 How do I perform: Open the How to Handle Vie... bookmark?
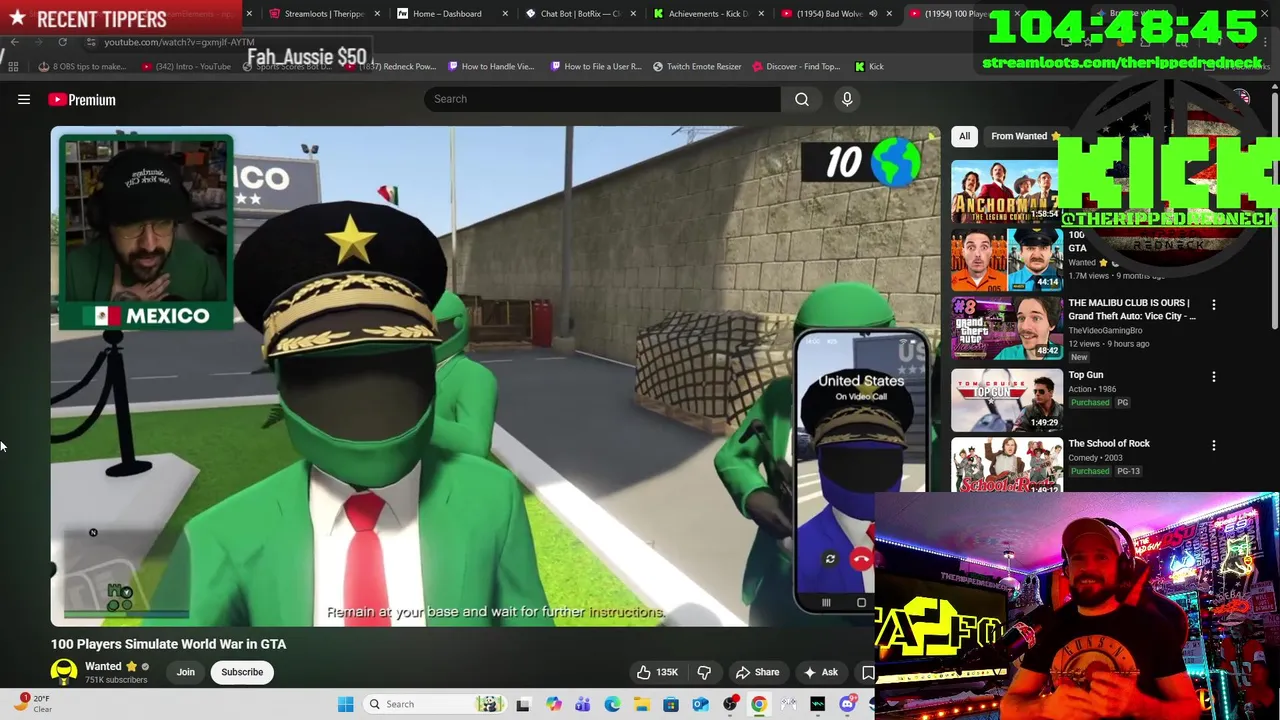click(491, 66)
